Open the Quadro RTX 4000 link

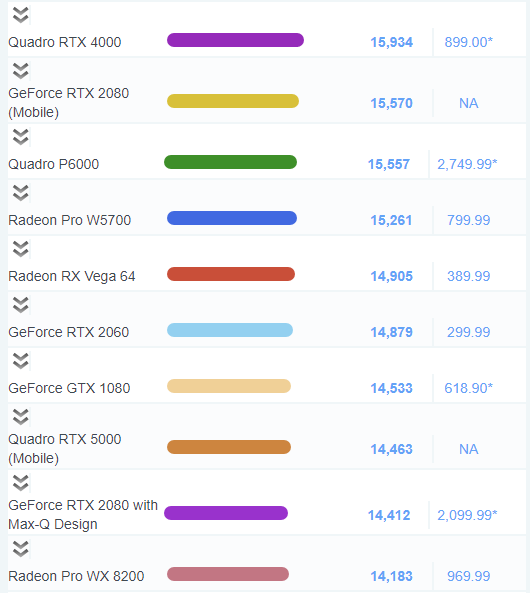65,42
